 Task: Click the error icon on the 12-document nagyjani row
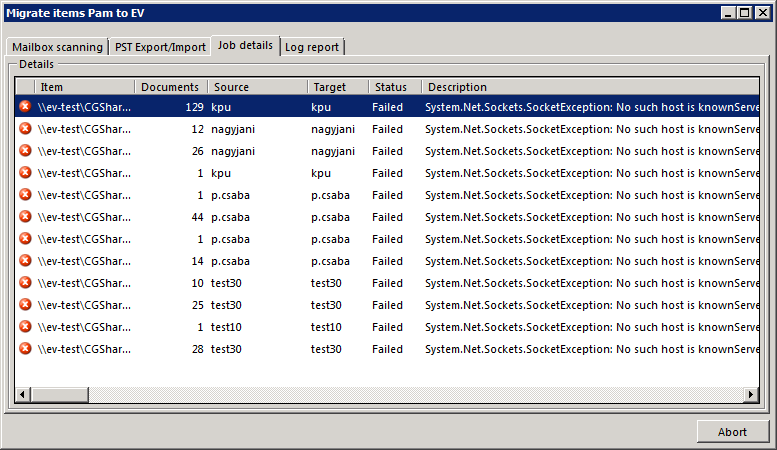[25, 128]
